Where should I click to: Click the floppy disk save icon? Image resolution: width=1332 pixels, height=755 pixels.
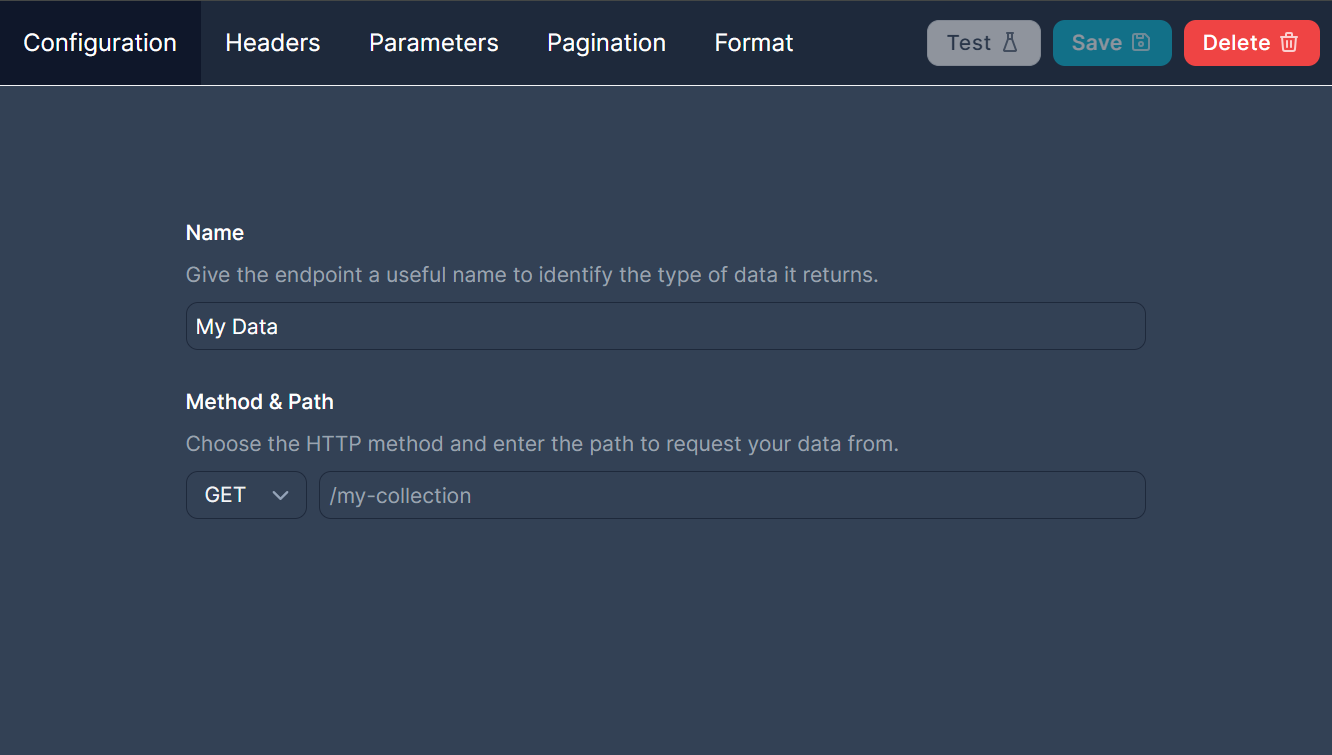pyautogui.click(x=1141, y=43)
